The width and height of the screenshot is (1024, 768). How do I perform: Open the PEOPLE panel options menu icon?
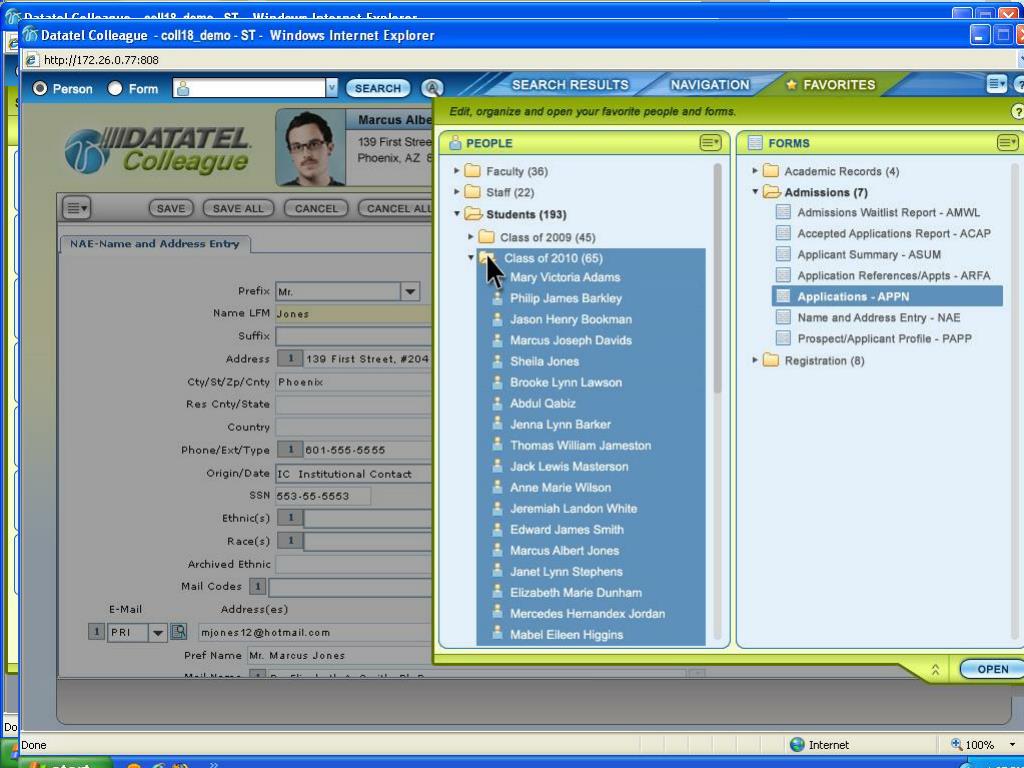(x=711, y=142)
